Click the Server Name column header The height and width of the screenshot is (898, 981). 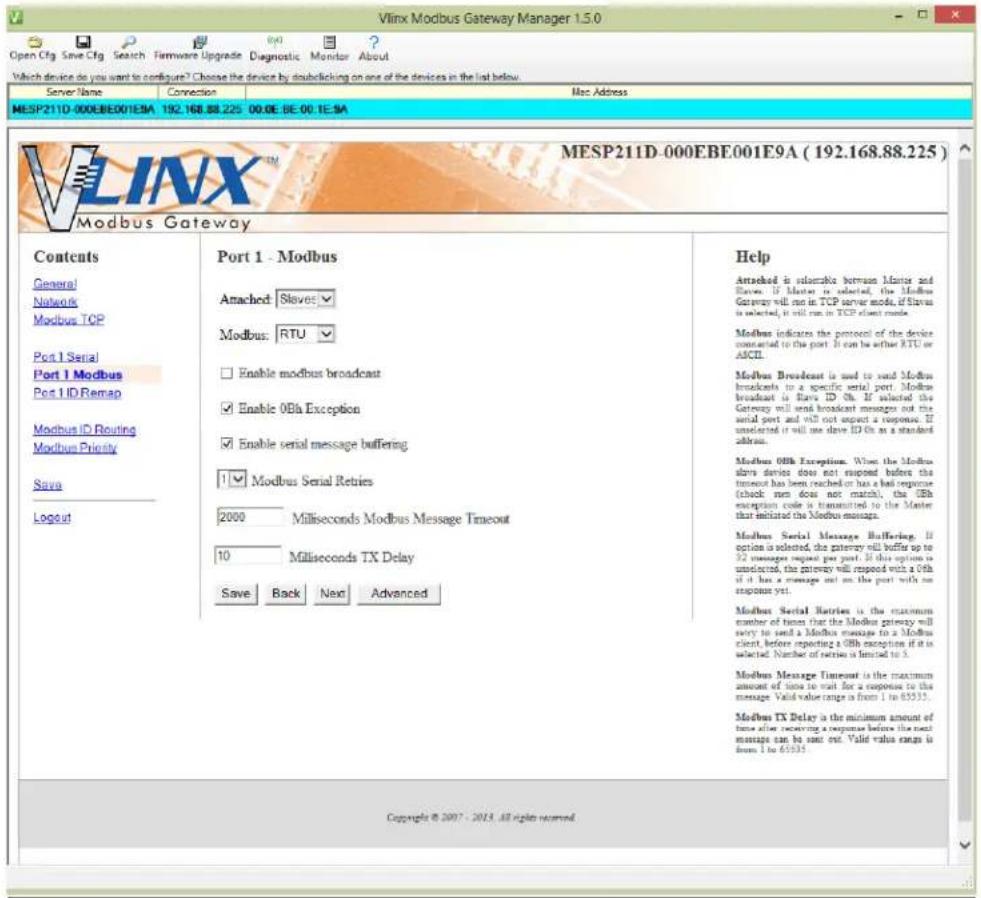(x=83, y=92)
